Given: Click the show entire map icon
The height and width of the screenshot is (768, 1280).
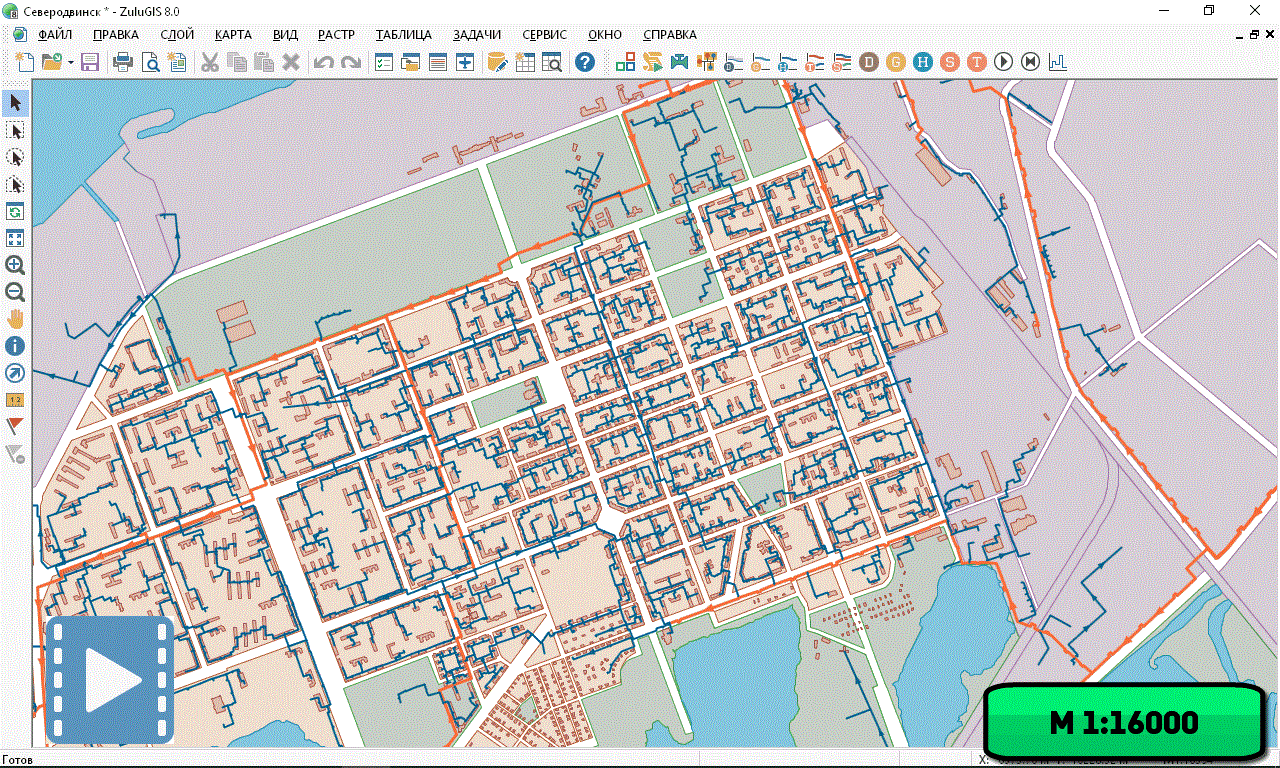Looking at the screenshot, I should pyautogui.click(x=15, y=238).
